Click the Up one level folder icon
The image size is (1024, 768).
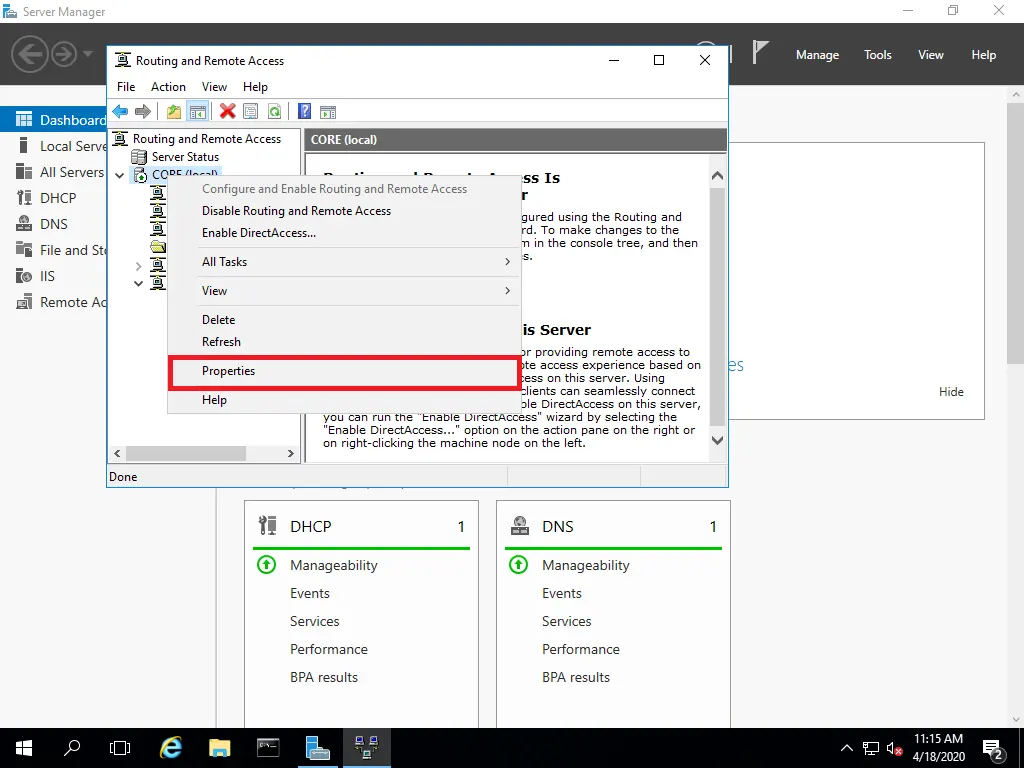[x=174, y=112]
